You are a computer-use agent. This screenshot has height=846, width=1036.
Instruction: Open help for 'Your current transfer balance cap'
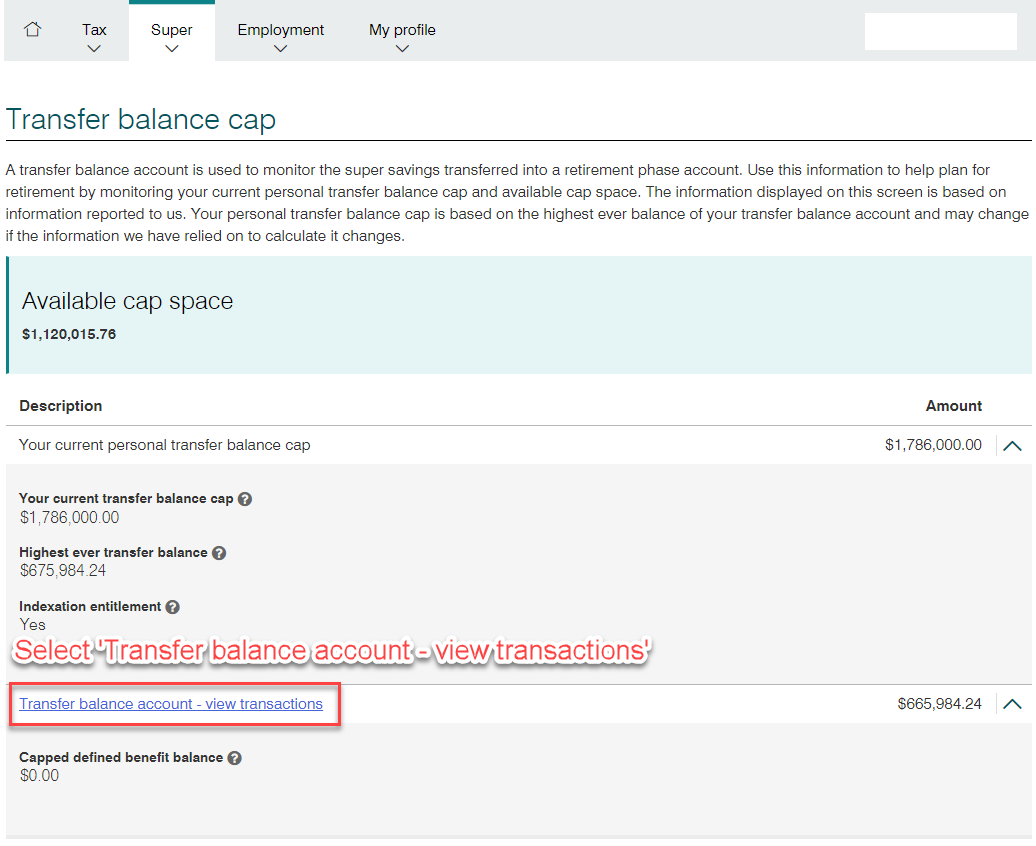[245, 499]
